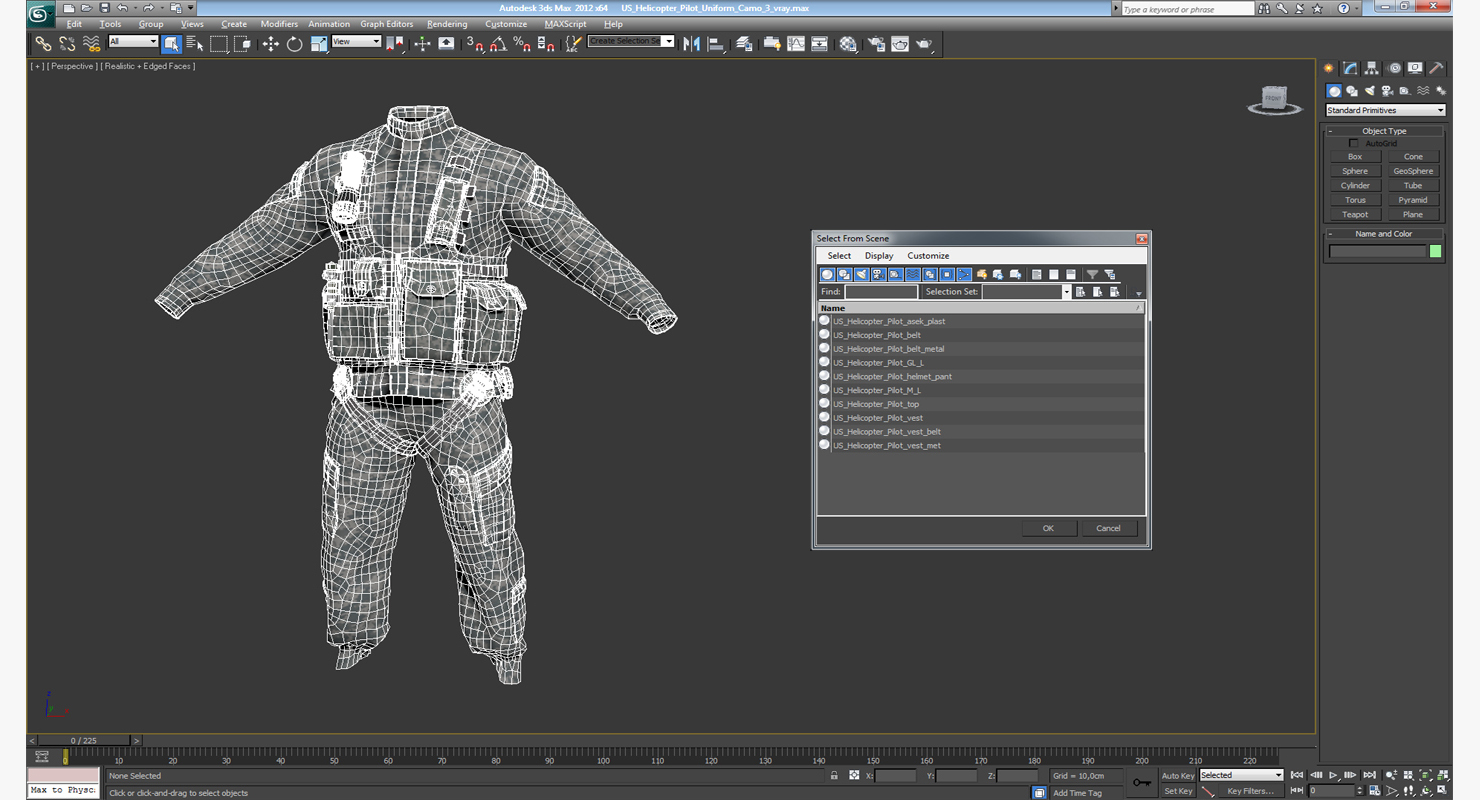Select the Move transform tool

(270, 44)
